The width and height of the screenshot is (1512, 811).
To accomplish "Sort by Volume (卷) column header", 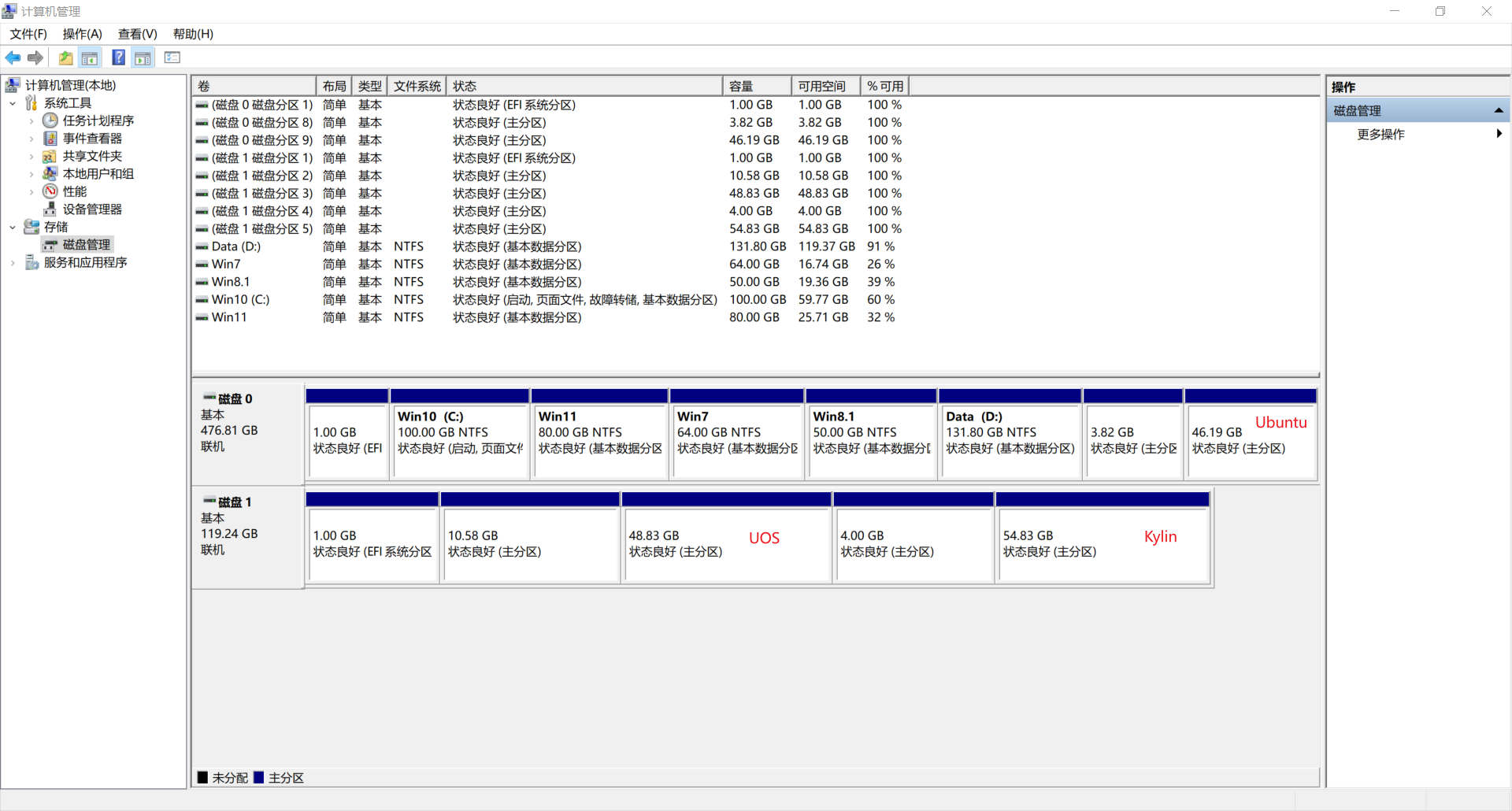I will [x=254, y=86].
